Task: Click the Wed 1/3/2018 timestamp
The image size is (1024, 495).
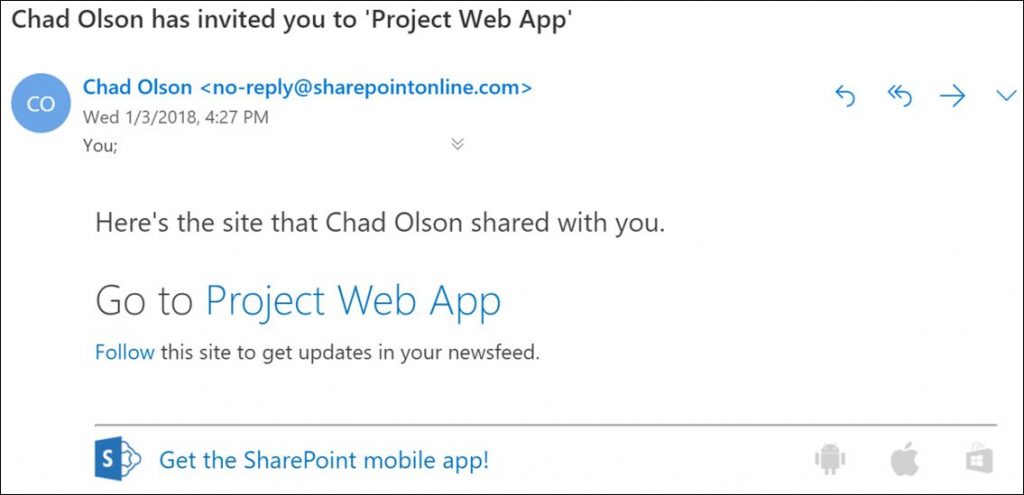Action: point(176,118)
